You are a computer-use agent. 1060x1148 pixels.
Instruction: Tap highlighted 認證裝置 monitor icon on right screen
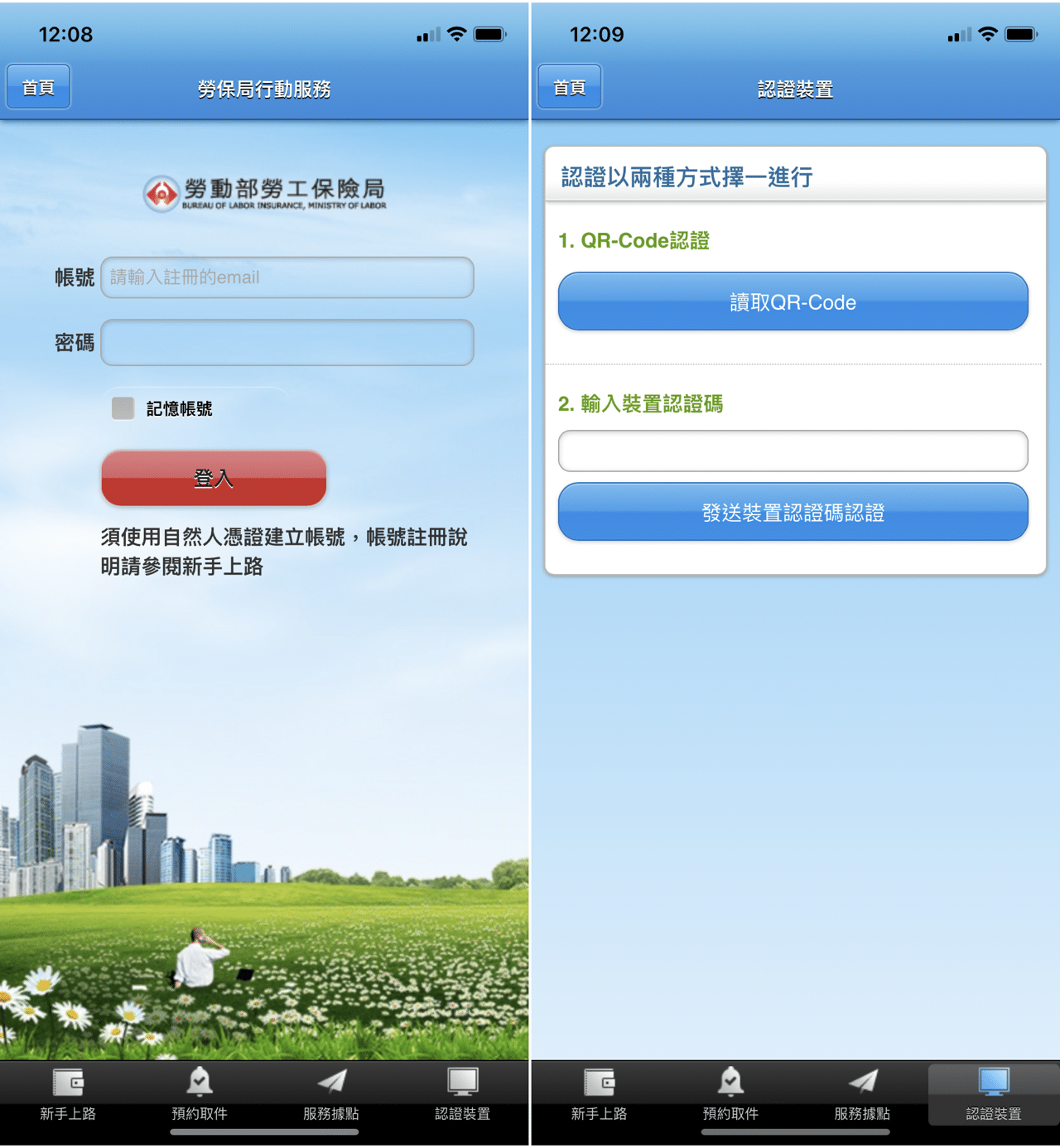(x=994, y=1082)
